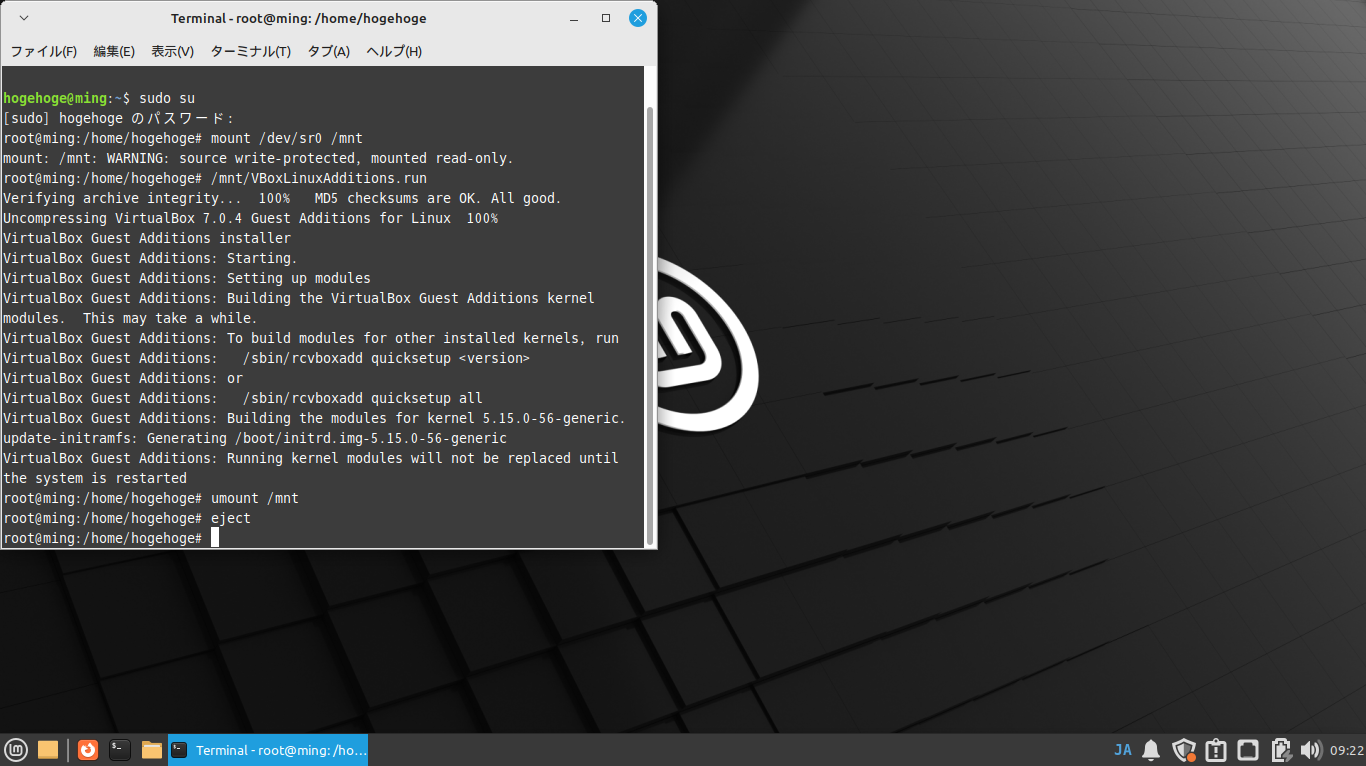Click 'VirtualBox Guest Additions: Starting.' line

point(151,258)
